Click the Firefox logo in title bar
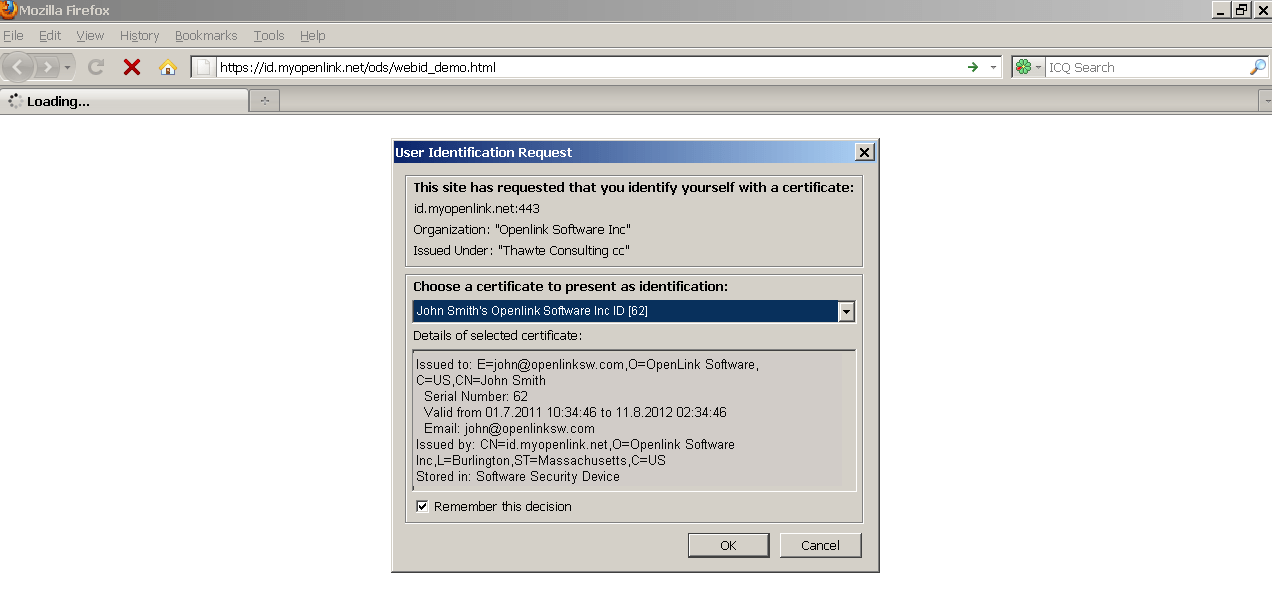Screen dimensions: 1272x593 click(8, 10)
